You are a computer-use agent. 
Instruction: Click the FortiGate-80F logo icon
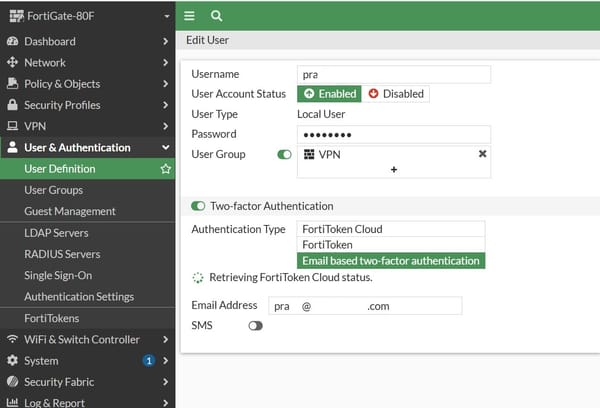[x=16, y=16]
